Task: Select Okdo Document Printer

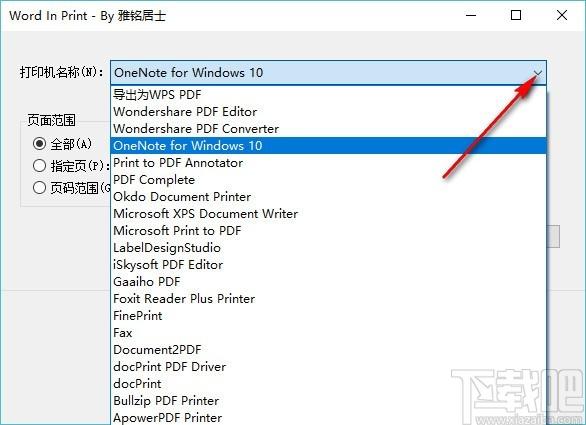Action: point(329,197)
